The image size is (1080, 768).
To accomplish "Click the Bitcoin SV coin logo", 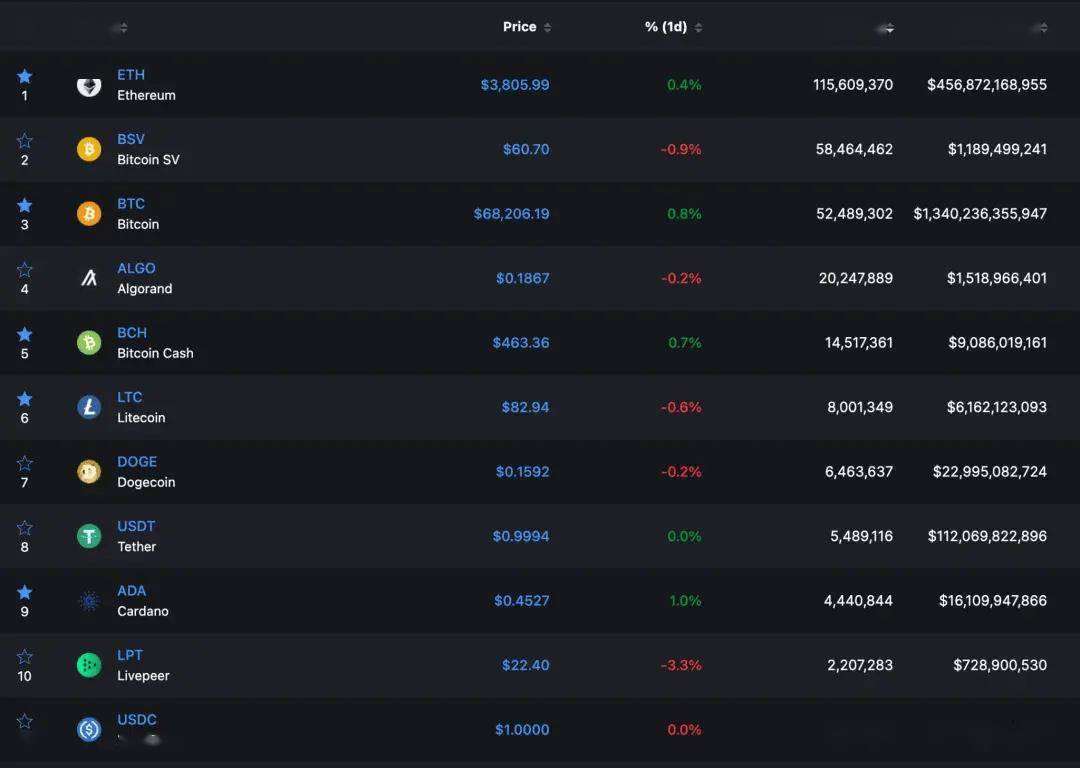I will [x=89, y=149].
